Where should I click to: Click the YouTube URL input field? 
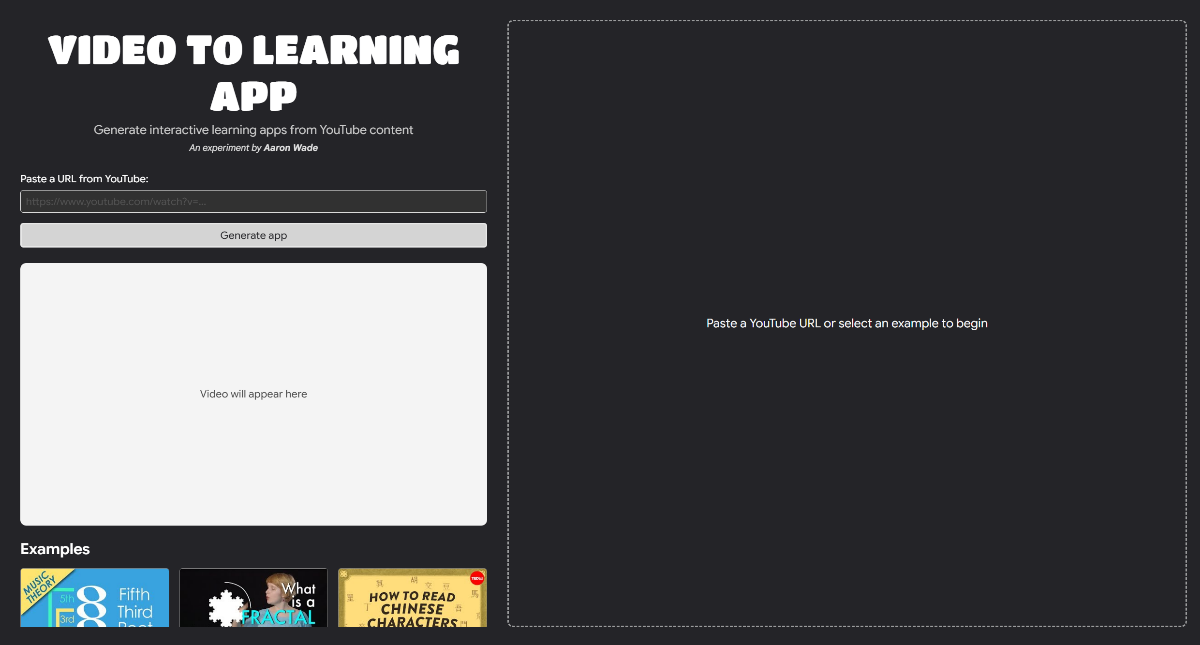pyautogui.click(x=253, y=201)
